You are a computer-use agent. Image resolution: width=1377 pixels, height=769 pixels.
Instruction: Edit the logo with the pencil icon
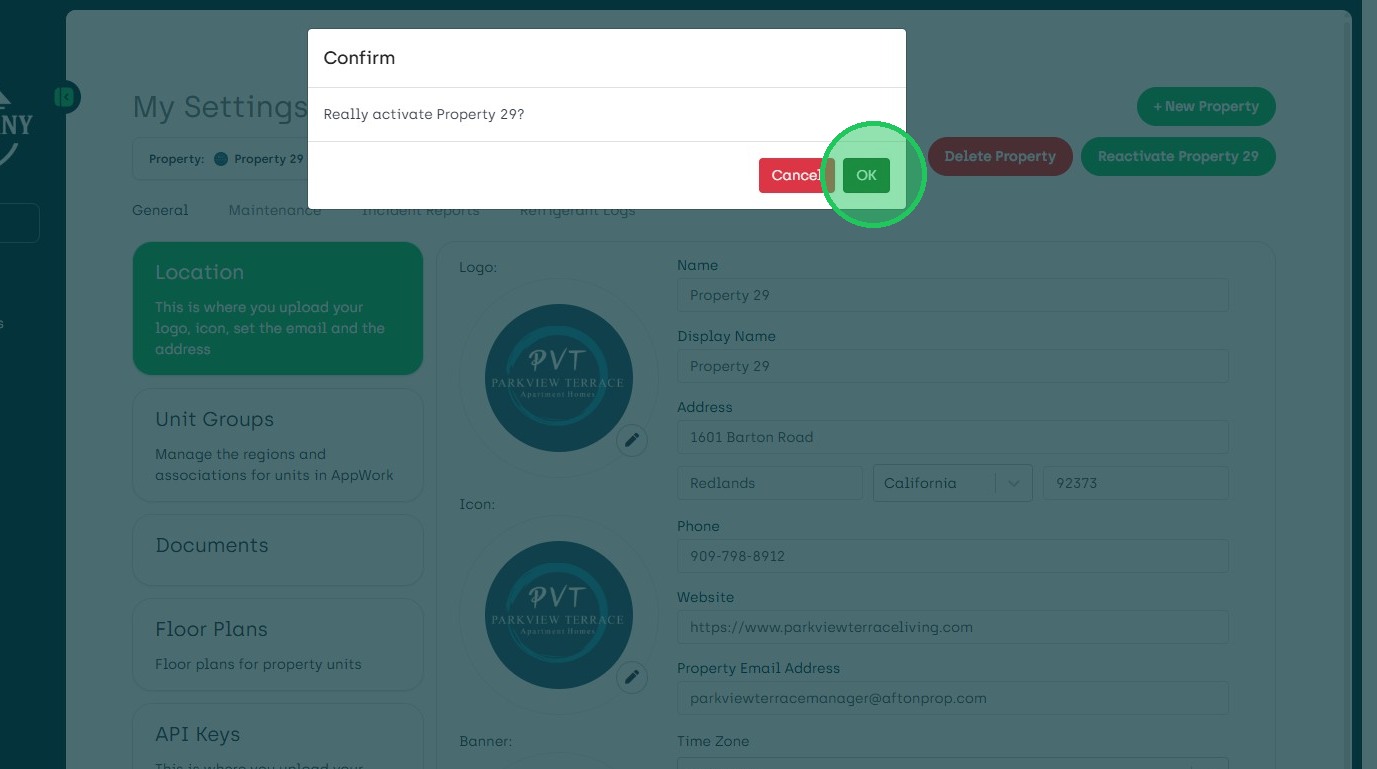[x=632, y=440]
